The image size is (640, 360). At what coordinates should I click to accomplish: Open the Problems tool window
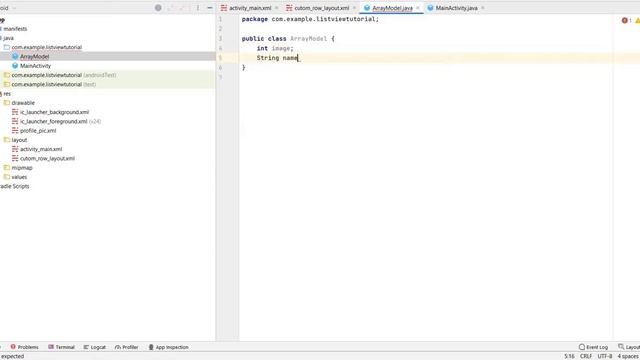[24, 347]
